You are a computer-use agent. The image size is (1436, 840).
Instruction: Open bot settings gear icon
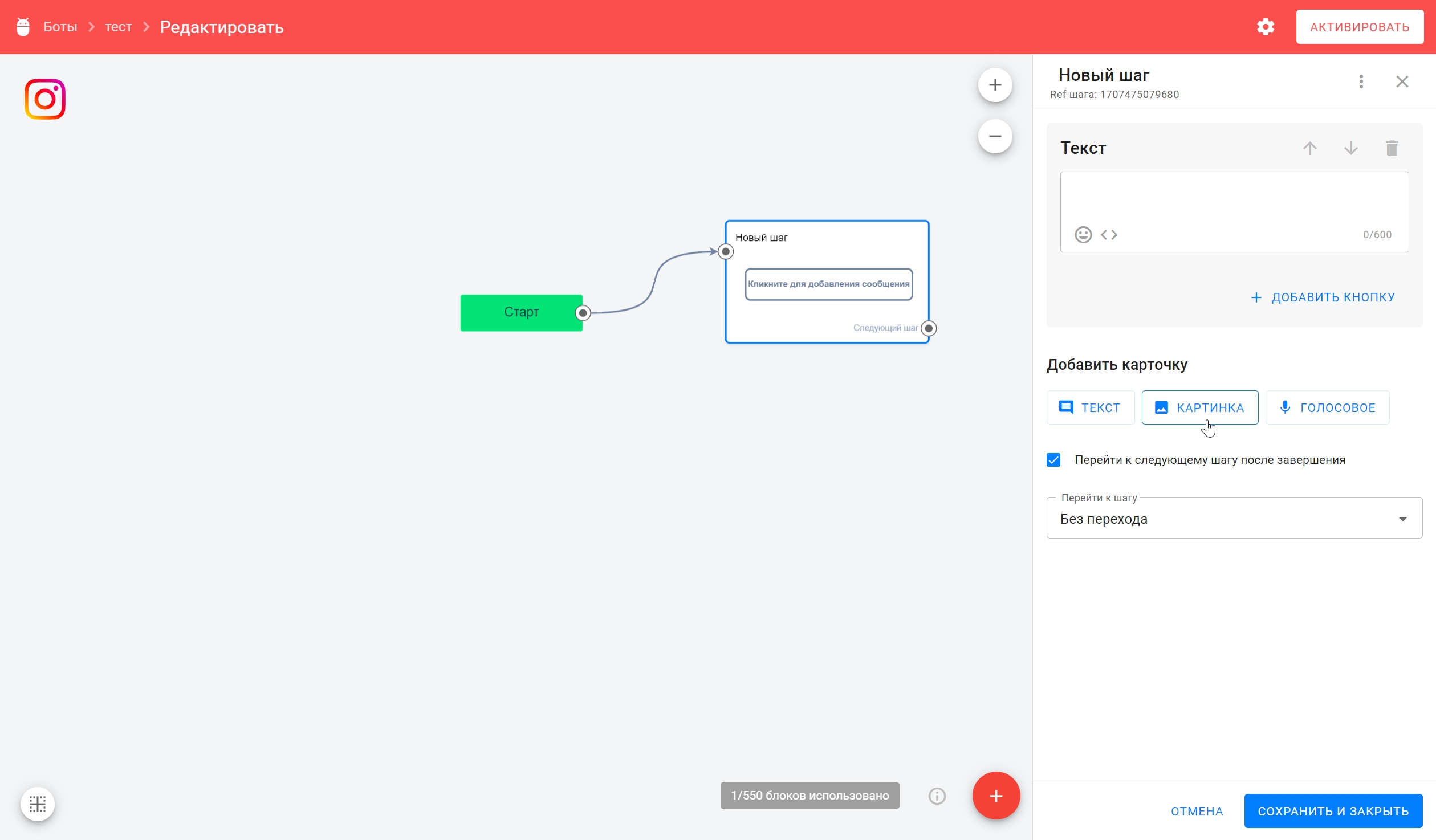pyautogui.click(x=1266, y=27)
